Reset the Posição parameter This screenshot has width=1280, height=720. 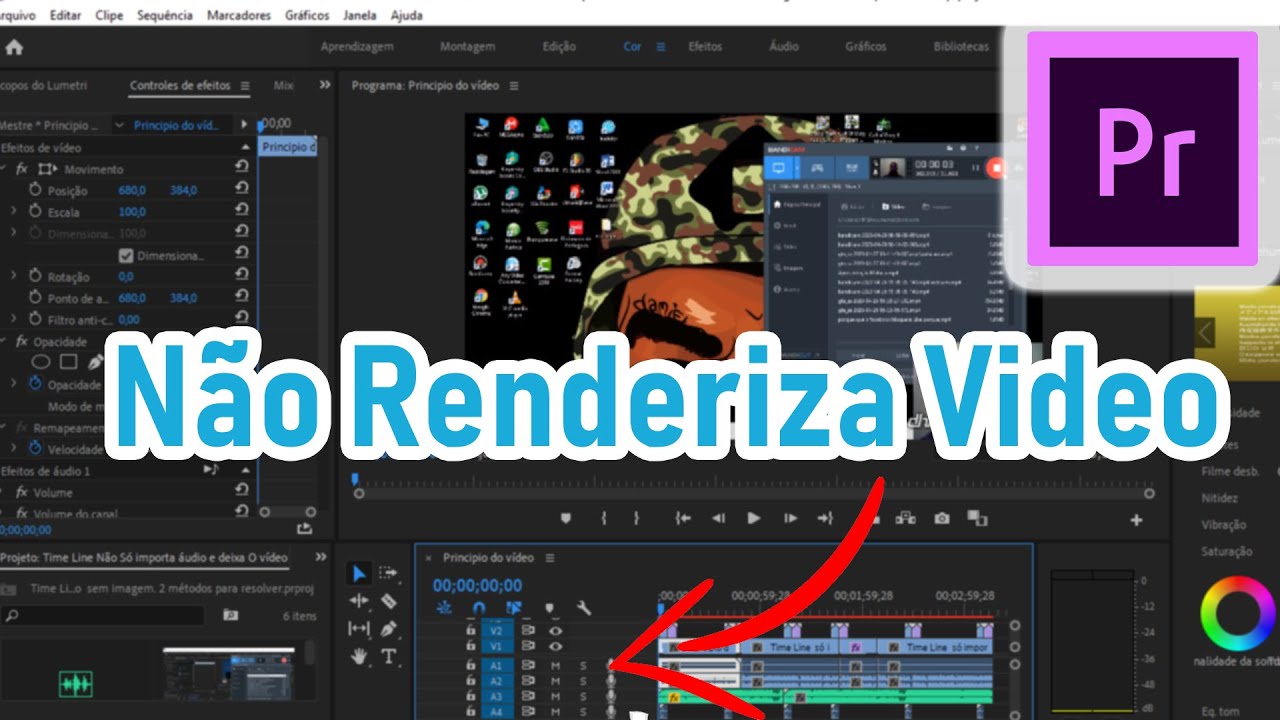click(242, 189)
